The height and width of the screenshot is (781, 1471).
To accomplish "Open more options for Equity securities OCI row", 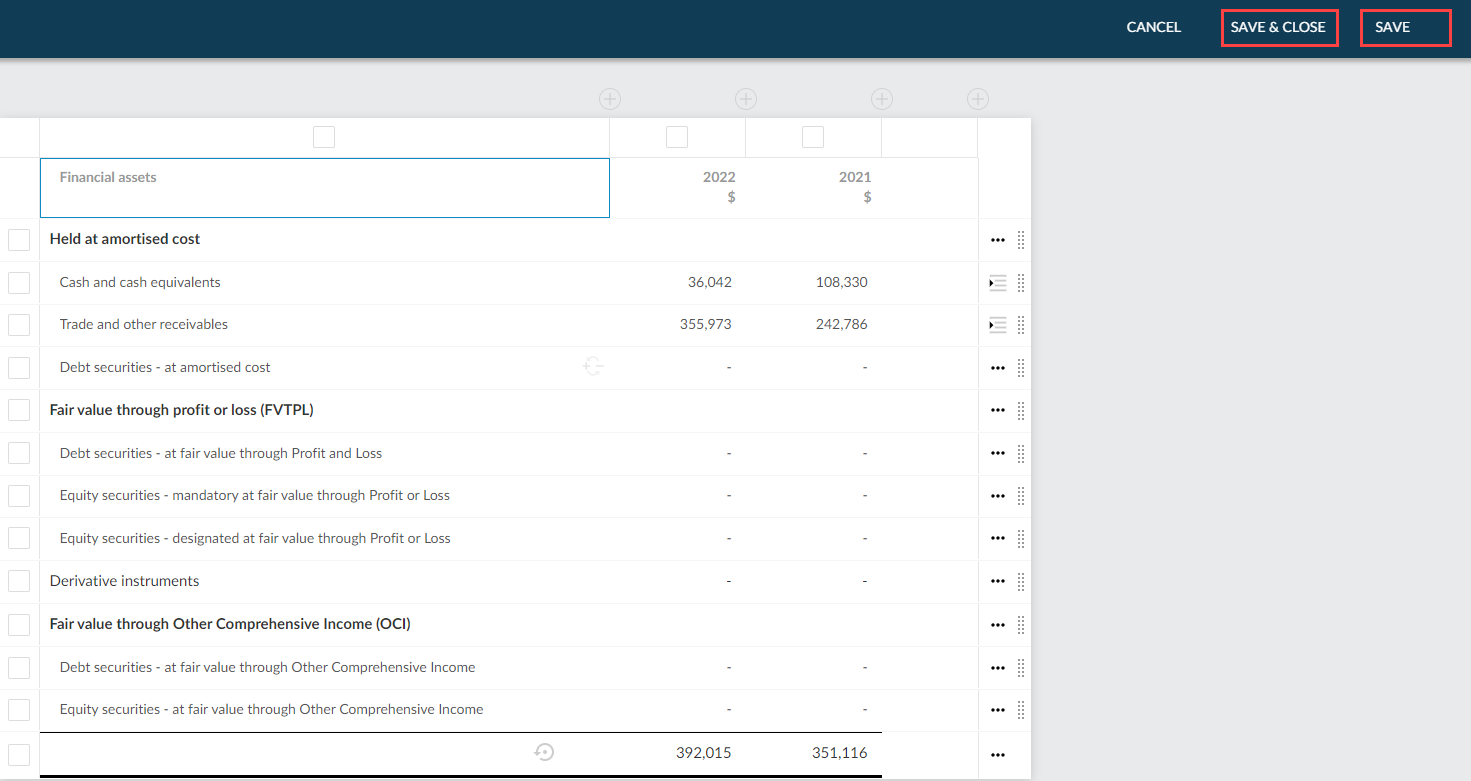I will (x=997, y=710).
